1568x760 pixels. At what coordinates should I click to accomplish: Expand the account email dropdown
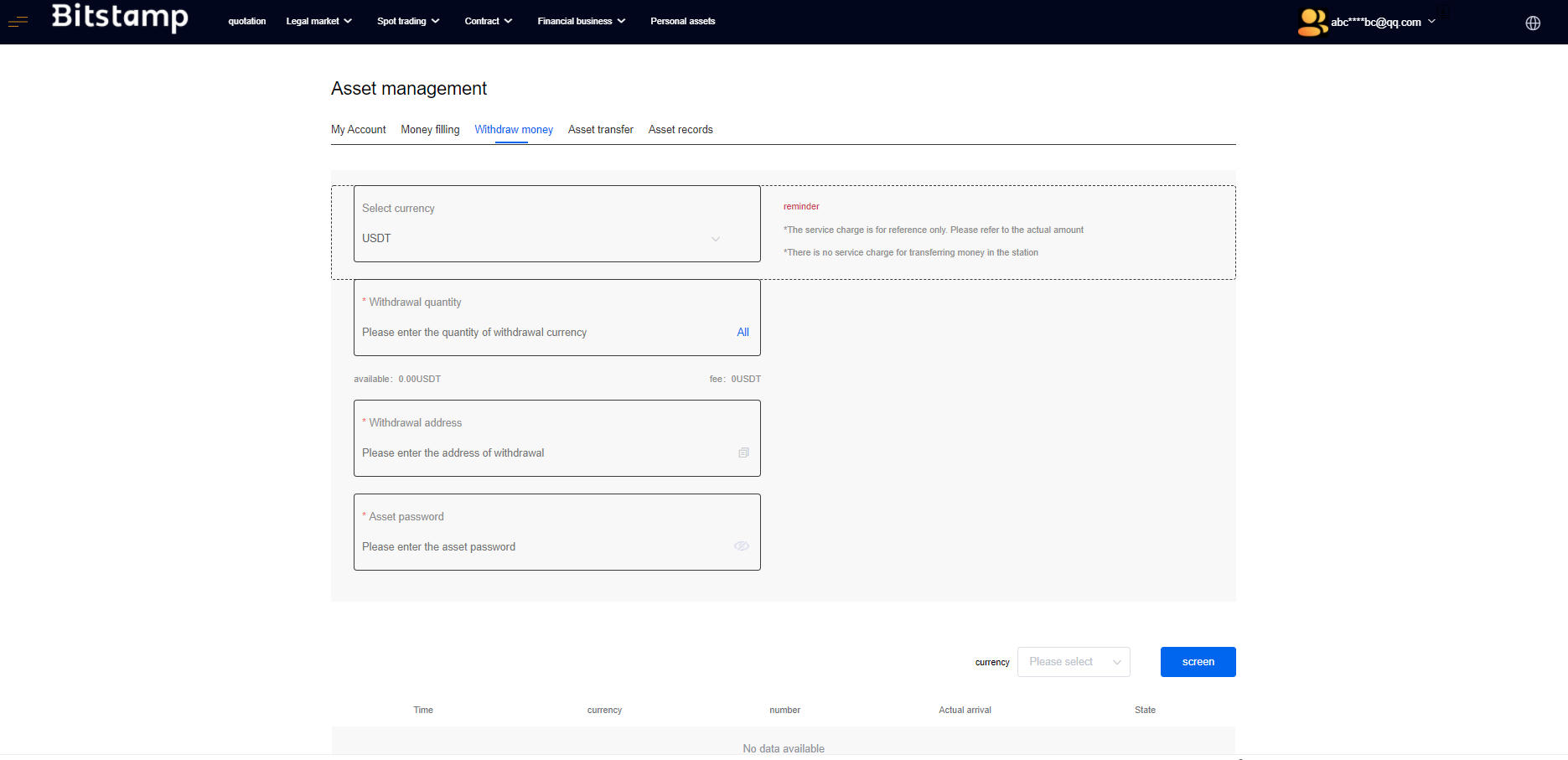[x=1384, y=22]
